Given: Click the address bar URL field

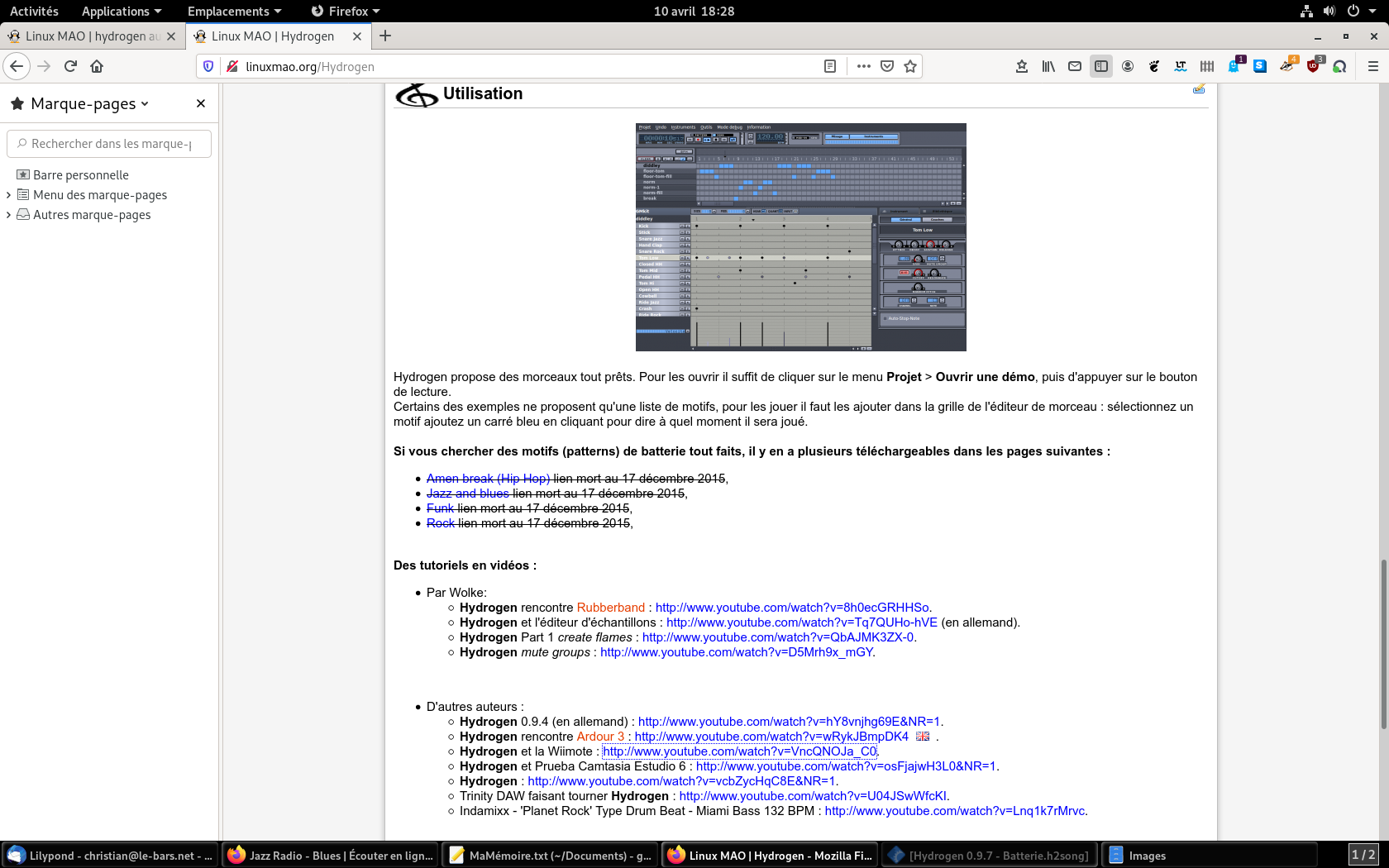Looking at the screenshot, I should (529, 66).
